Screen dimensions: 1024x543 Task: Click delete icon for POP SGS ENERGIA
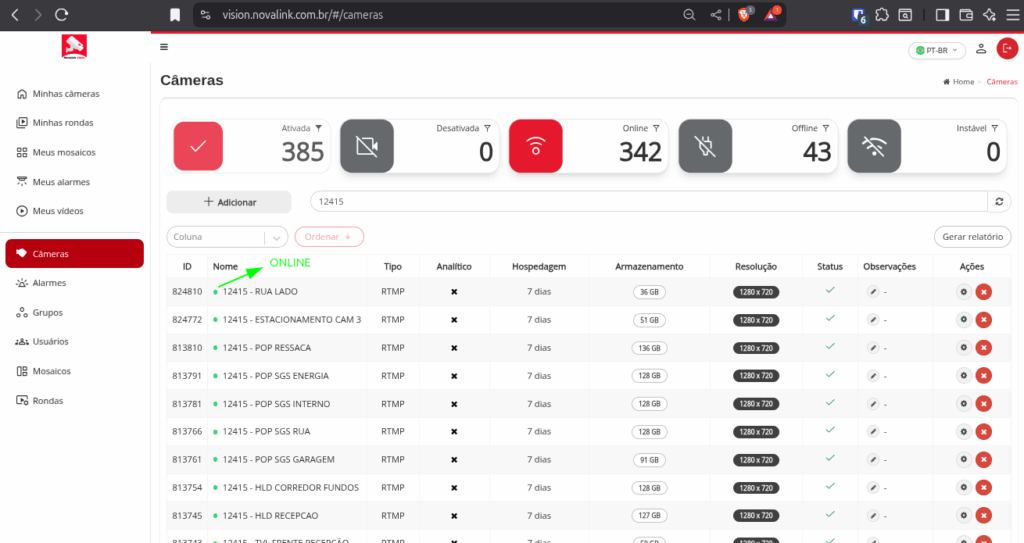tap(983, 376)
